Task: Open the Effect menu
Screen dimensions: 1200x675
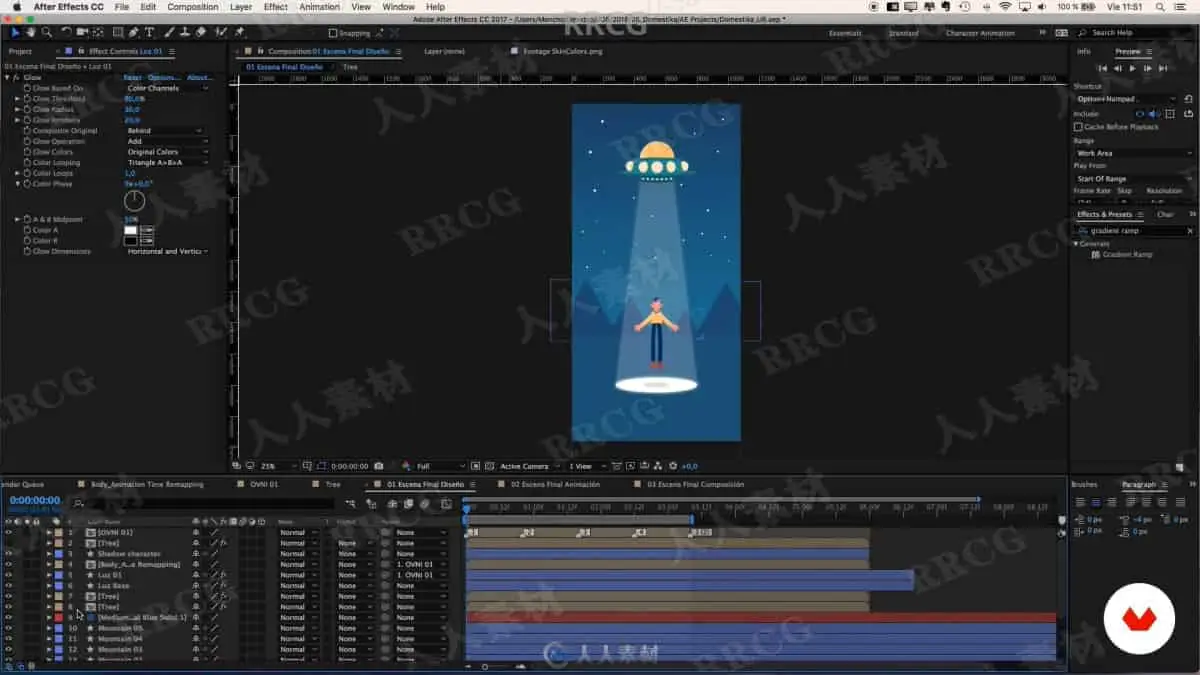Action: tap(276, 7)
